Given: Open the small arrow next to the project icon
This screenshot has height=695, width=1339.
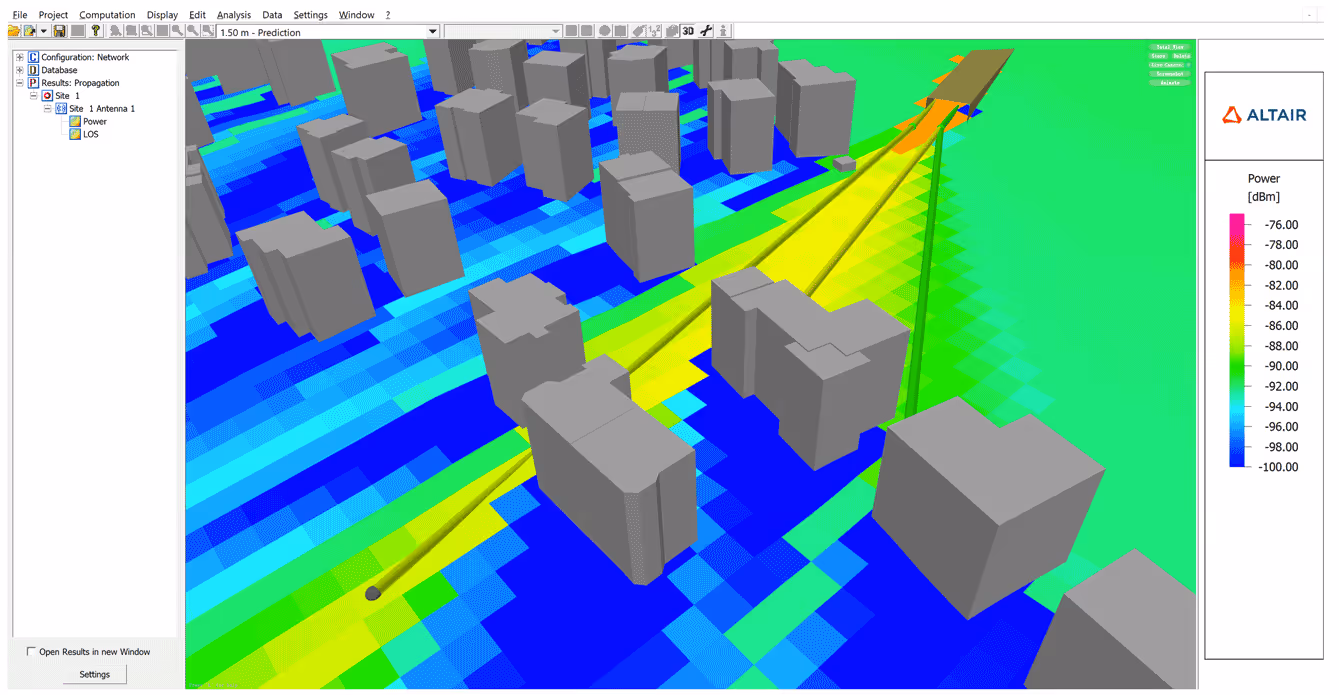Looking at the screenshot, I should 44,32.
